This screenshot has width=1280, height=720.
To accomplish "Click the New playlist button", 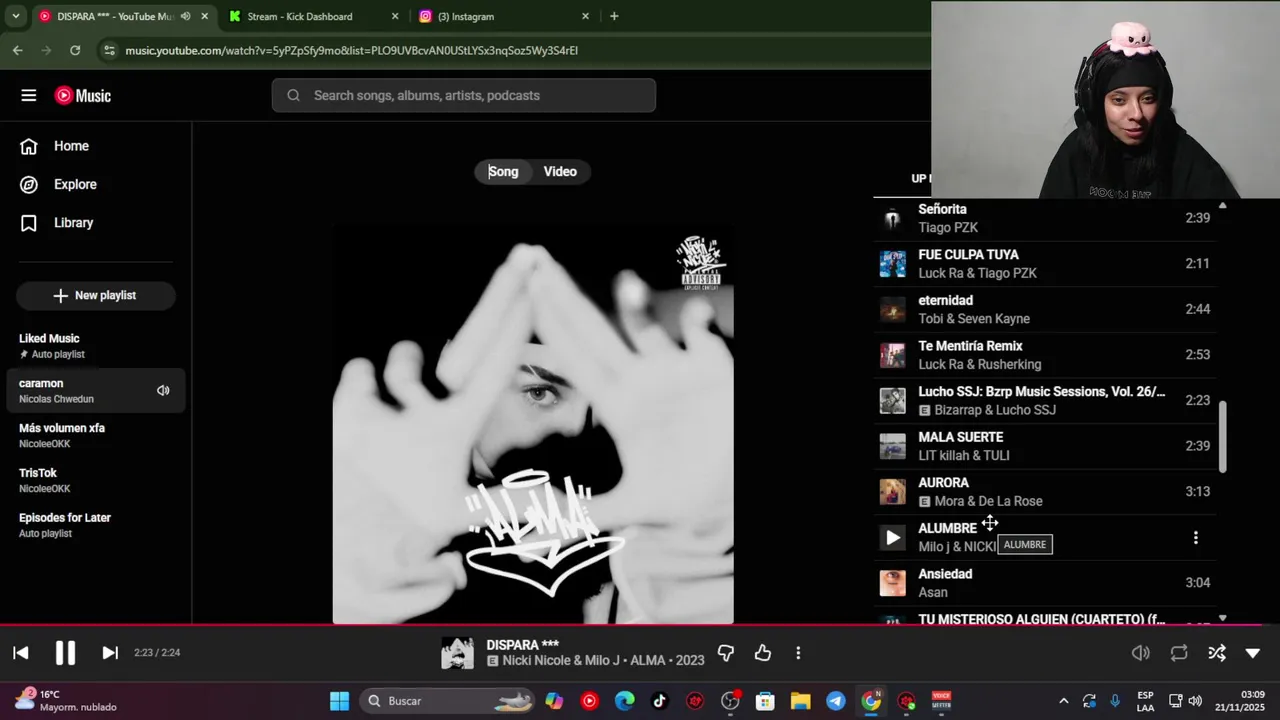I will (x=95, y=296).
